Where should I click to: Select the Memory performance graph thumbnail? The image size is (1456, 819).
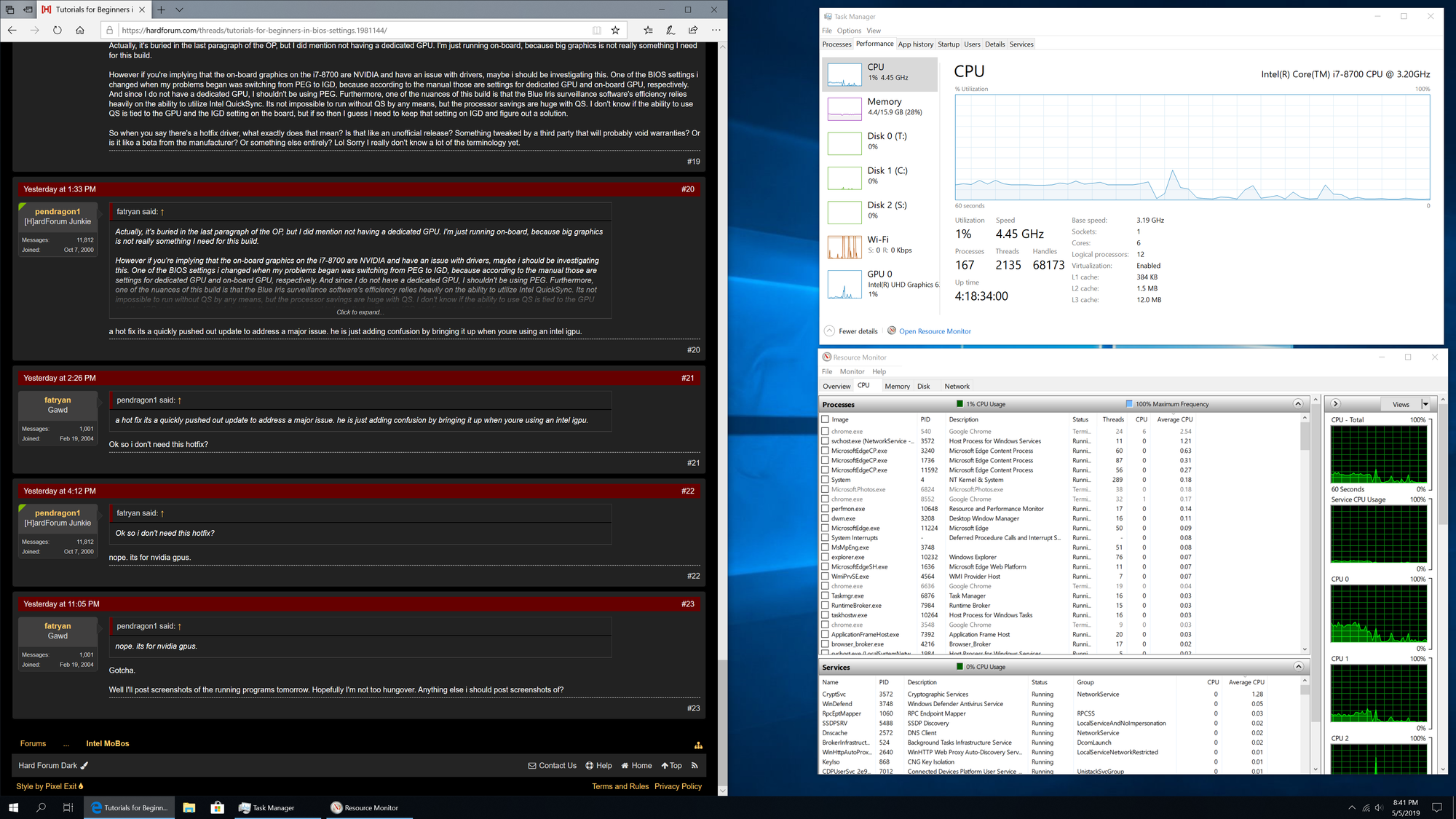click(x=844, y=109)
